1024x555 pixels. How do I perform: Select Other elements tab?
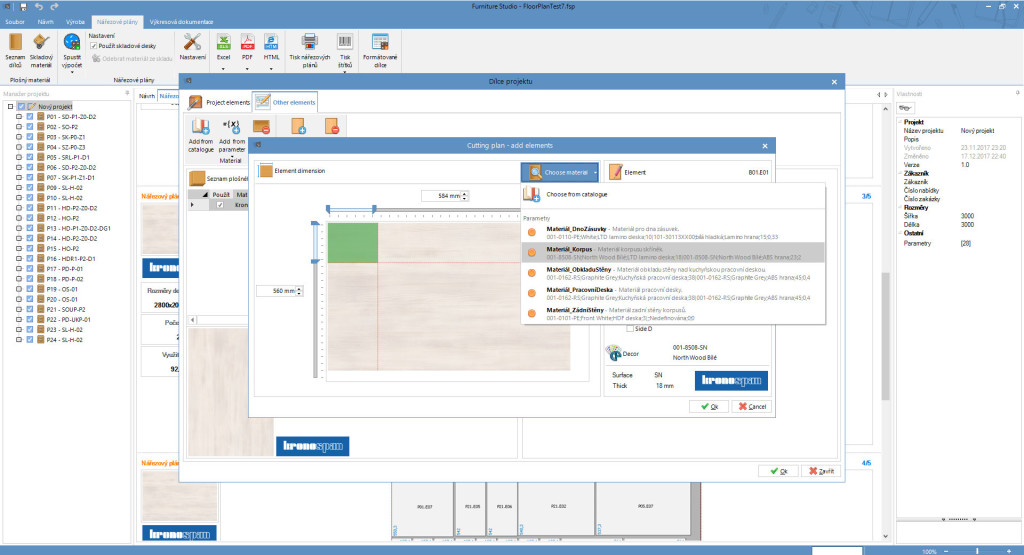tap(285, 103)
